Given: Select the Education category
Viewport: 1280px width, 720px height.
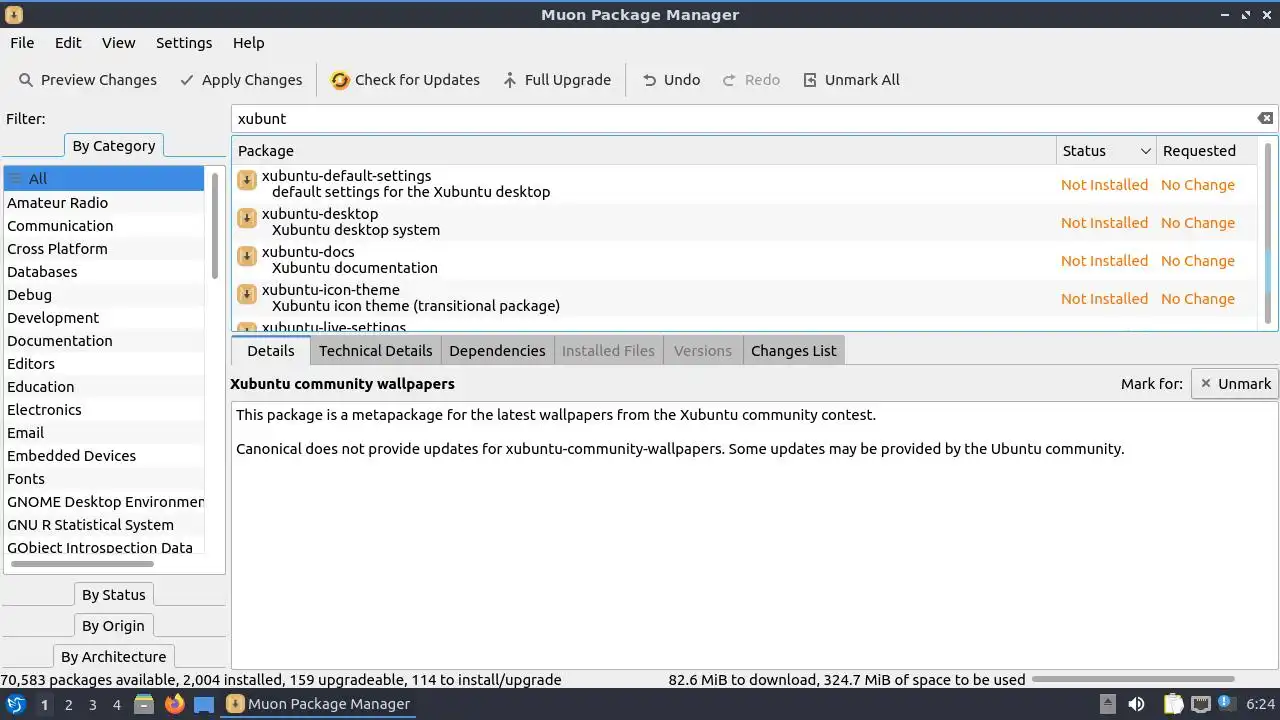Looking at the screenshot, I should click(x=104, y=387).
